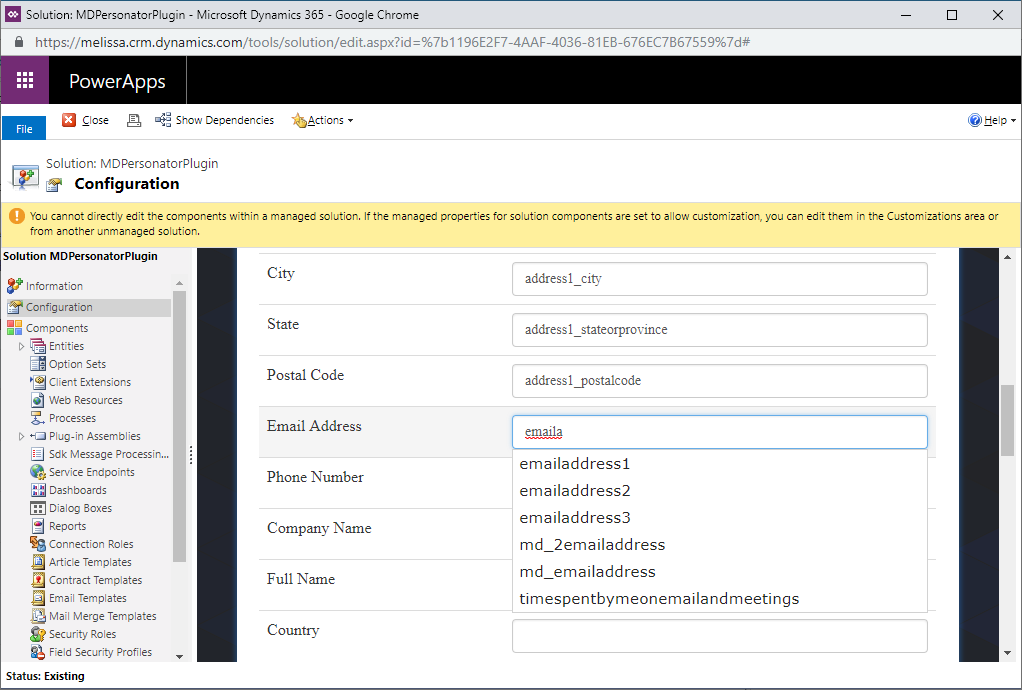Open Web Resources in the sidebar

85,400
